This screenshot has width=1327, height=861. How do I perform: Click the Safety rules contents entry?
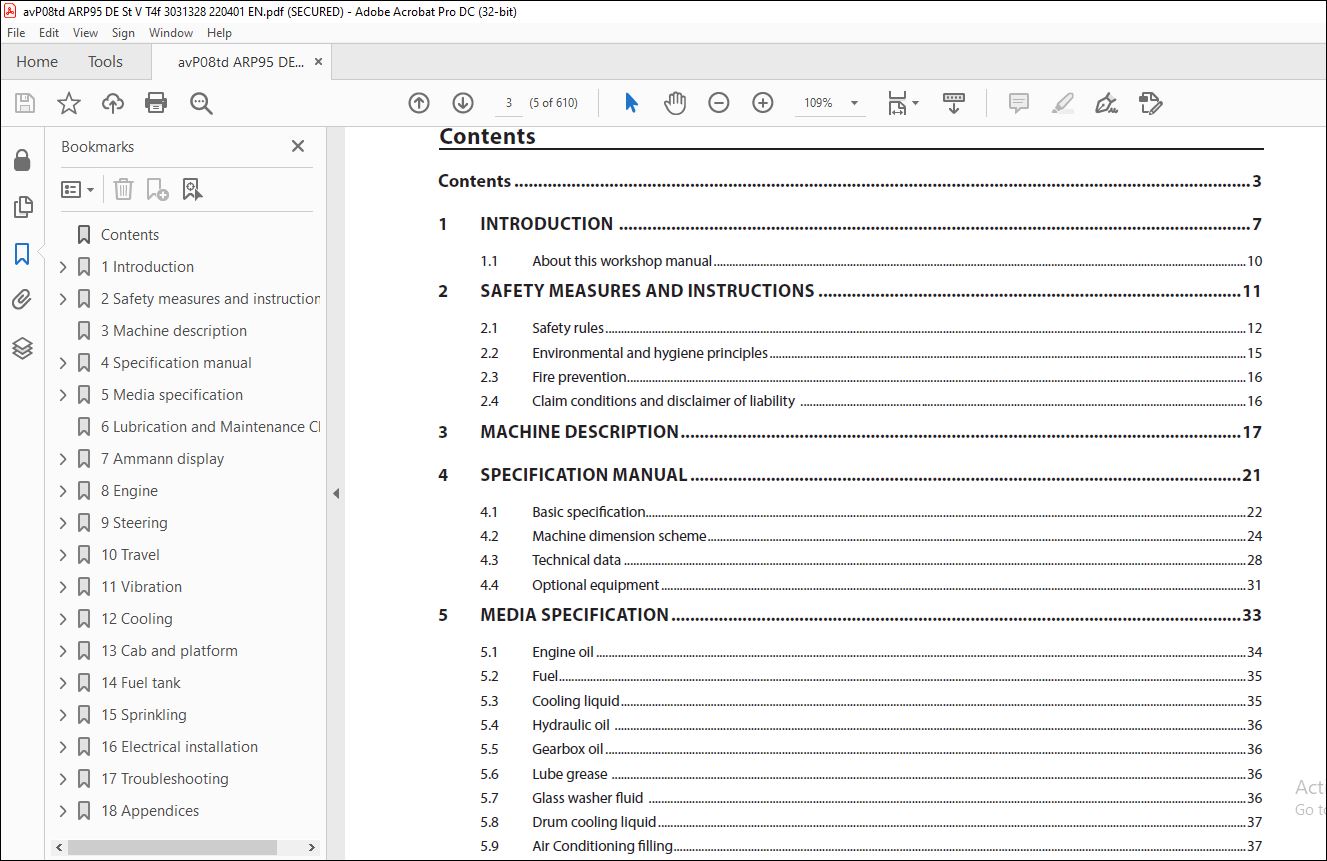[x=568, y=328]
